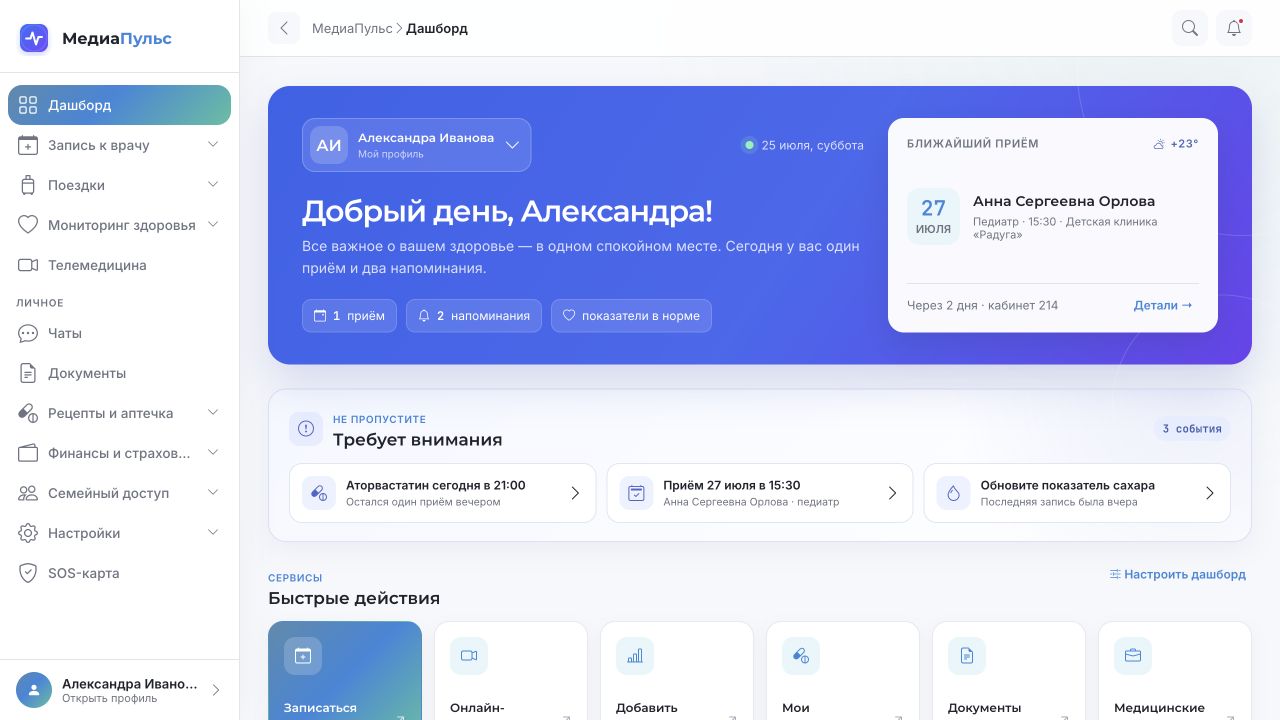Click the 1 приём chip
Image resolution: width=1280 pixels, height=720 pixels.
[349, 315]
